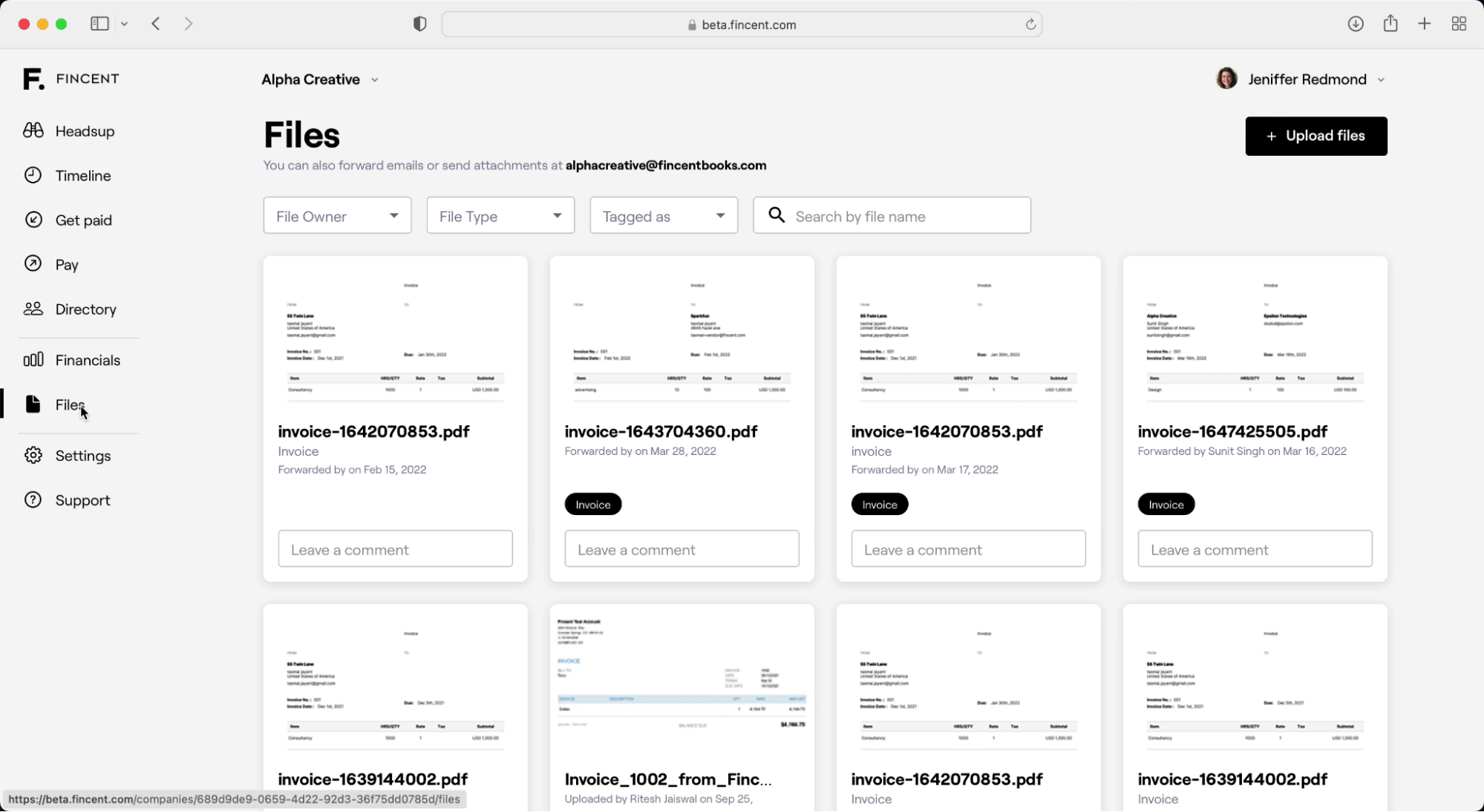1484x812 pixels.
Task: Select the Files sidebar menu item
Action: 69,405
